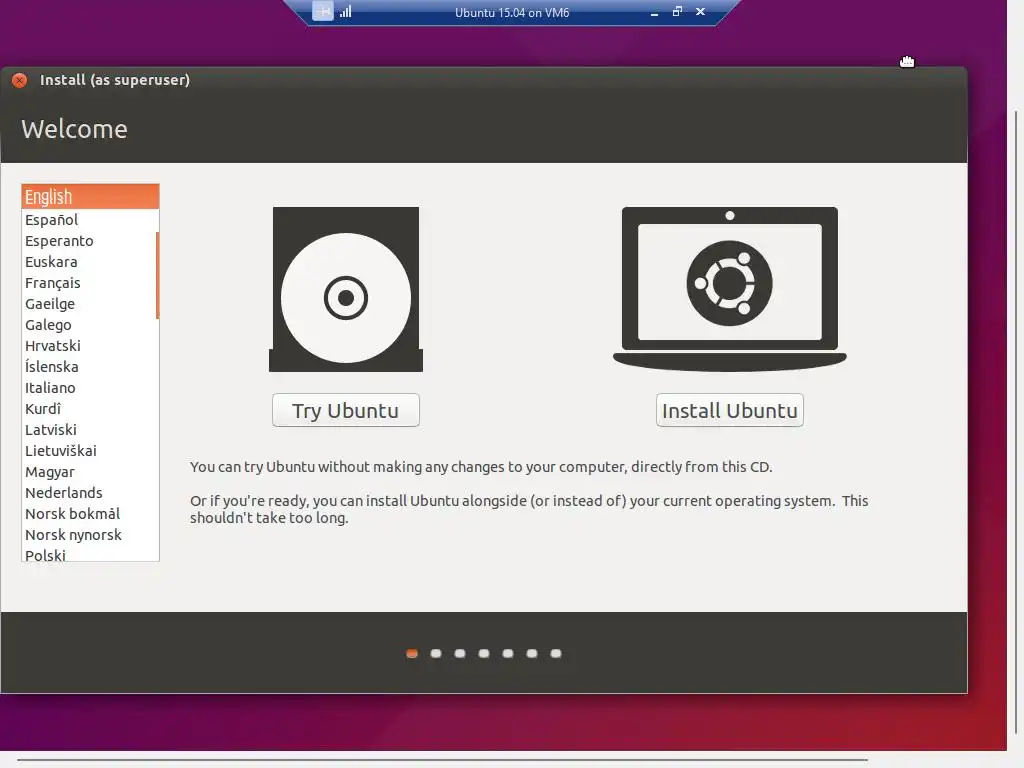Select Polski at the list bottom
1024x768 pixels.
(90, 554)
